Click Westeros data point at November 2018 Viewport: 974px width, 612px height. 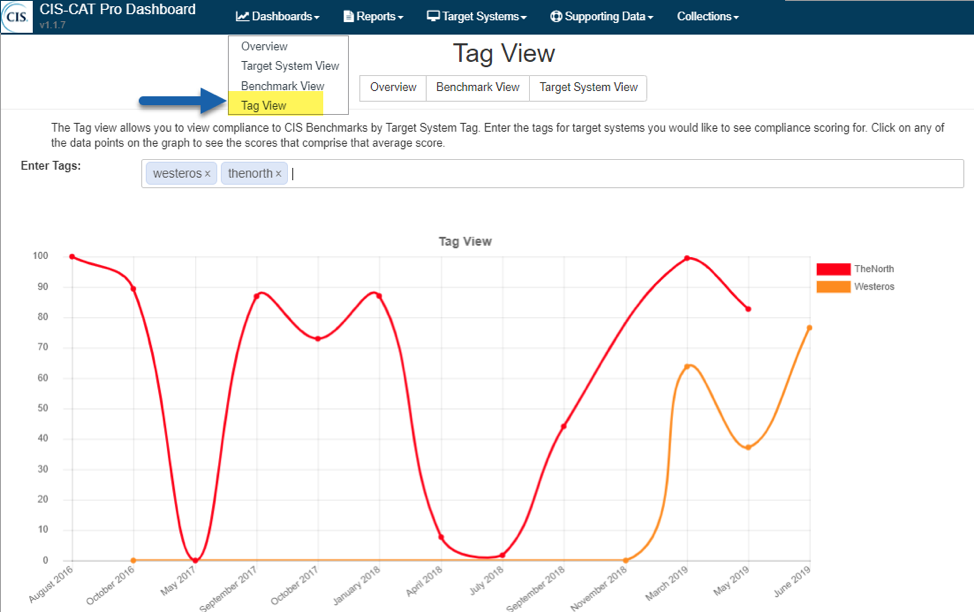626,560
